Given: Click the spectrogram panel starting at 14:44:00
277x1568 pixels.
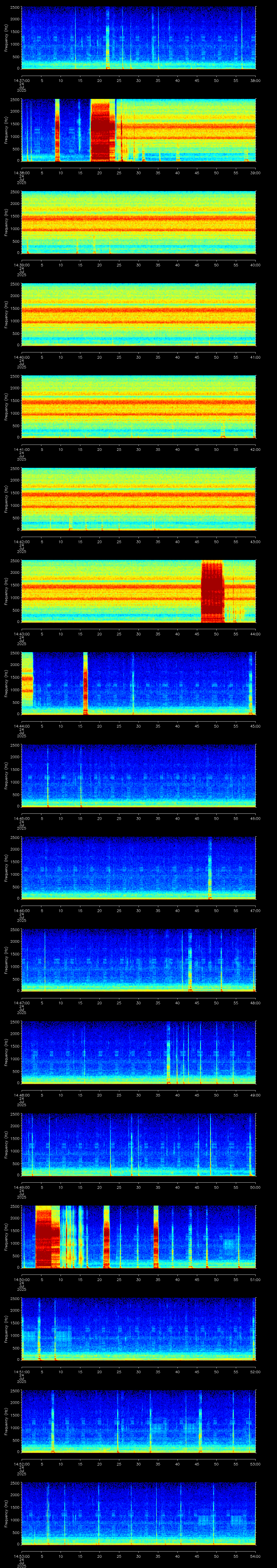Looking at the screenshot, I should pyautogui.click(x=139, y=683).
